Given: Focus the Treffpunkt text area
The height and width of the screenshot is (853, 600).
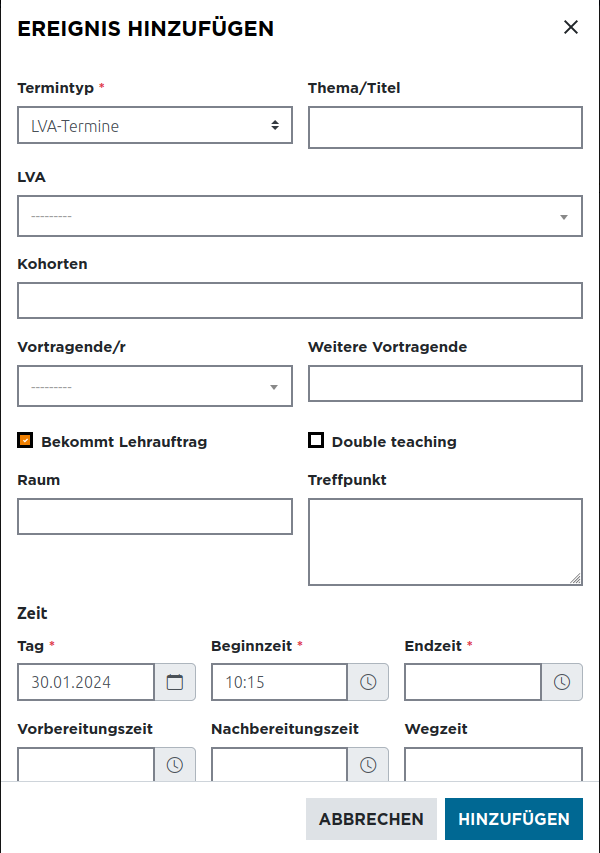Looking at the screenshot, I should click(445, 541).
